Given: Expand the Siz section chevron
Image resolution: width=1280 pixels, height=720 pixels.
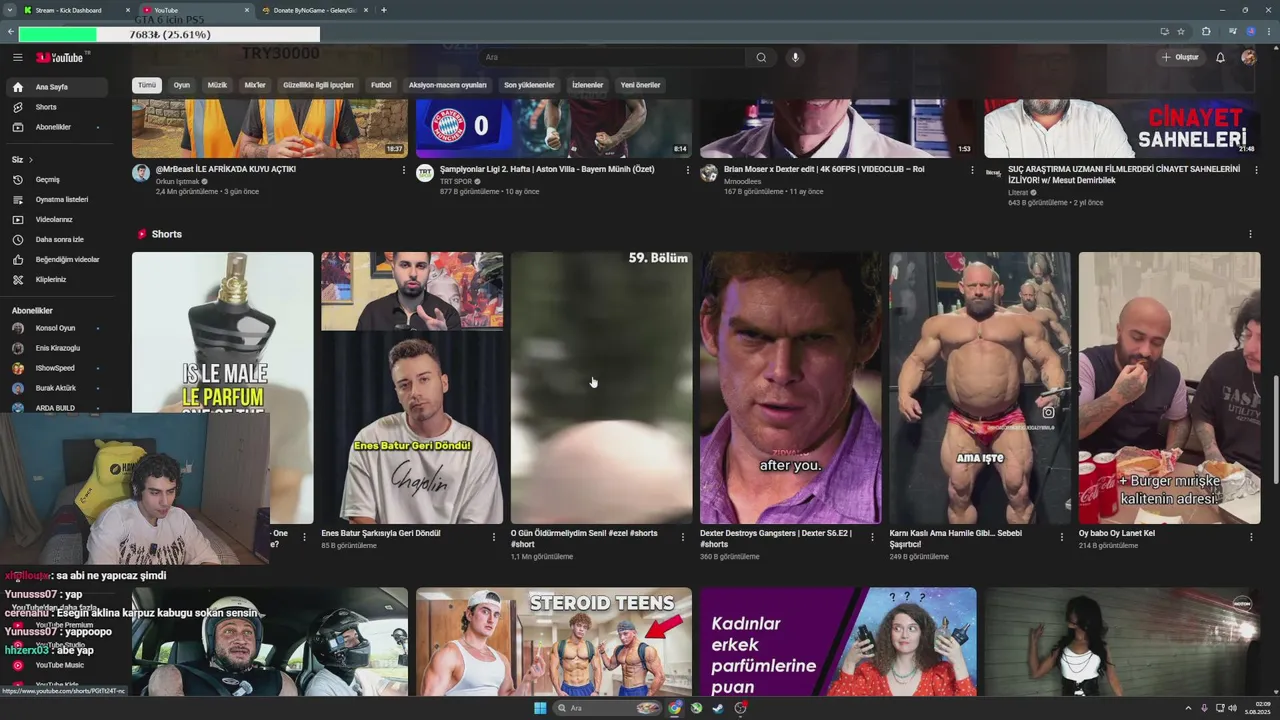Looking at the screenshot, I should 30,160.
